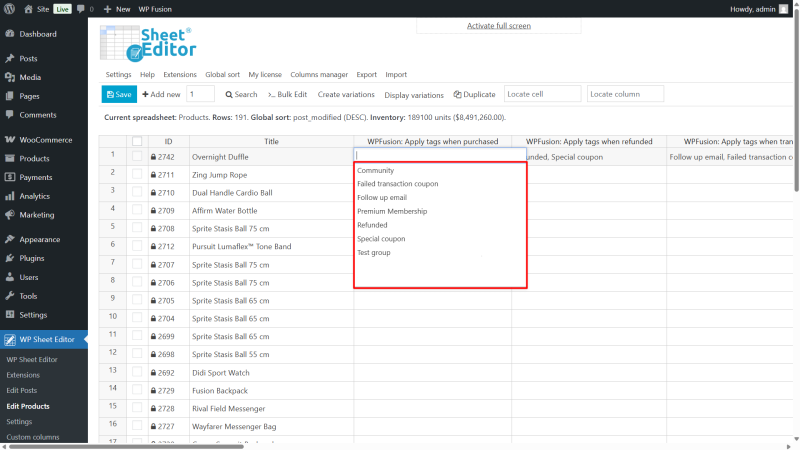Click the Site home icon in admin bar
Image resolution: width=800 pixels, height=450 pixels.
[29, 9]
